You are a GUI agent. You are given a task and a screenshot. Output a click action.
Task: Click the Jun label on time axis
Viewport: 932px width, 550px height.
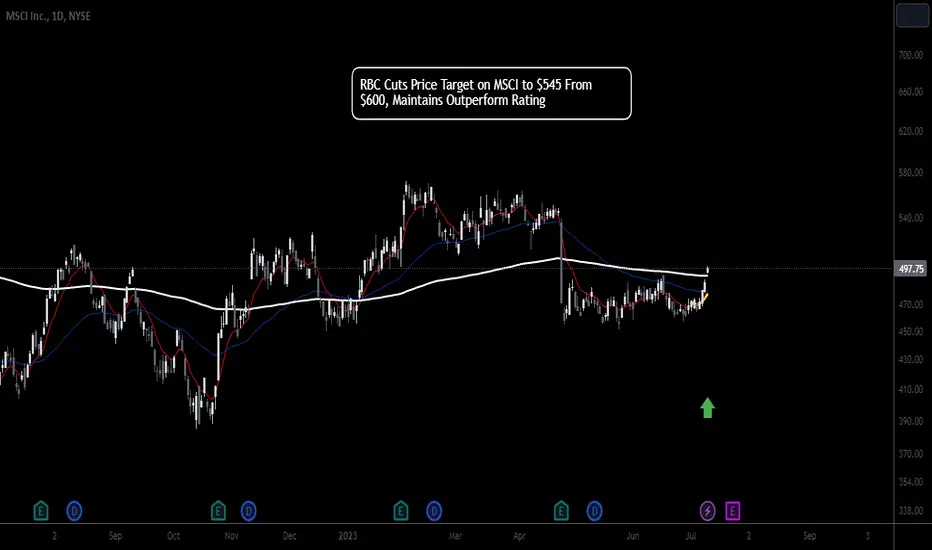[x=632, y=536]
